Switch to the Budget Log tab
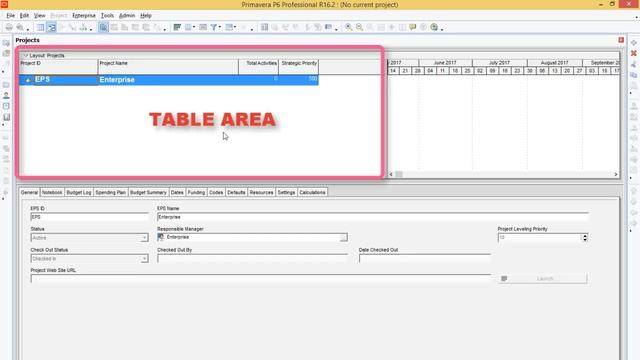The width and height of the screenshot is (640, 360). pos(79,192)
